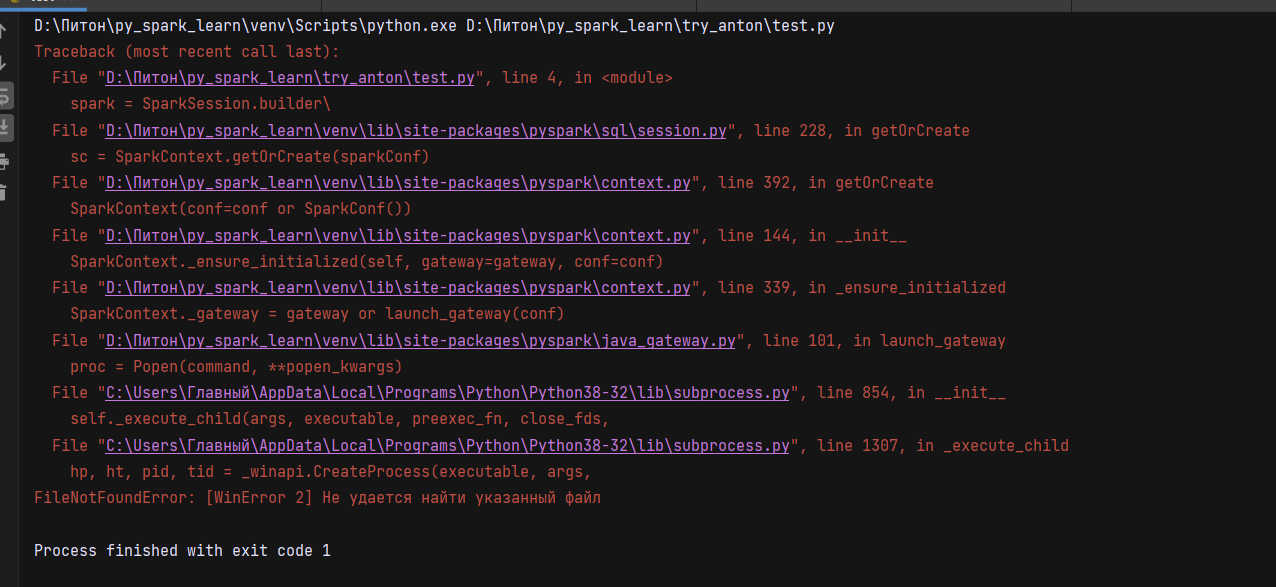Click 'SparkContext._gateway = gateway or launch_gateway(conf)'
The width and height of the screenshot is (1276, 587).
click(317, 314)
